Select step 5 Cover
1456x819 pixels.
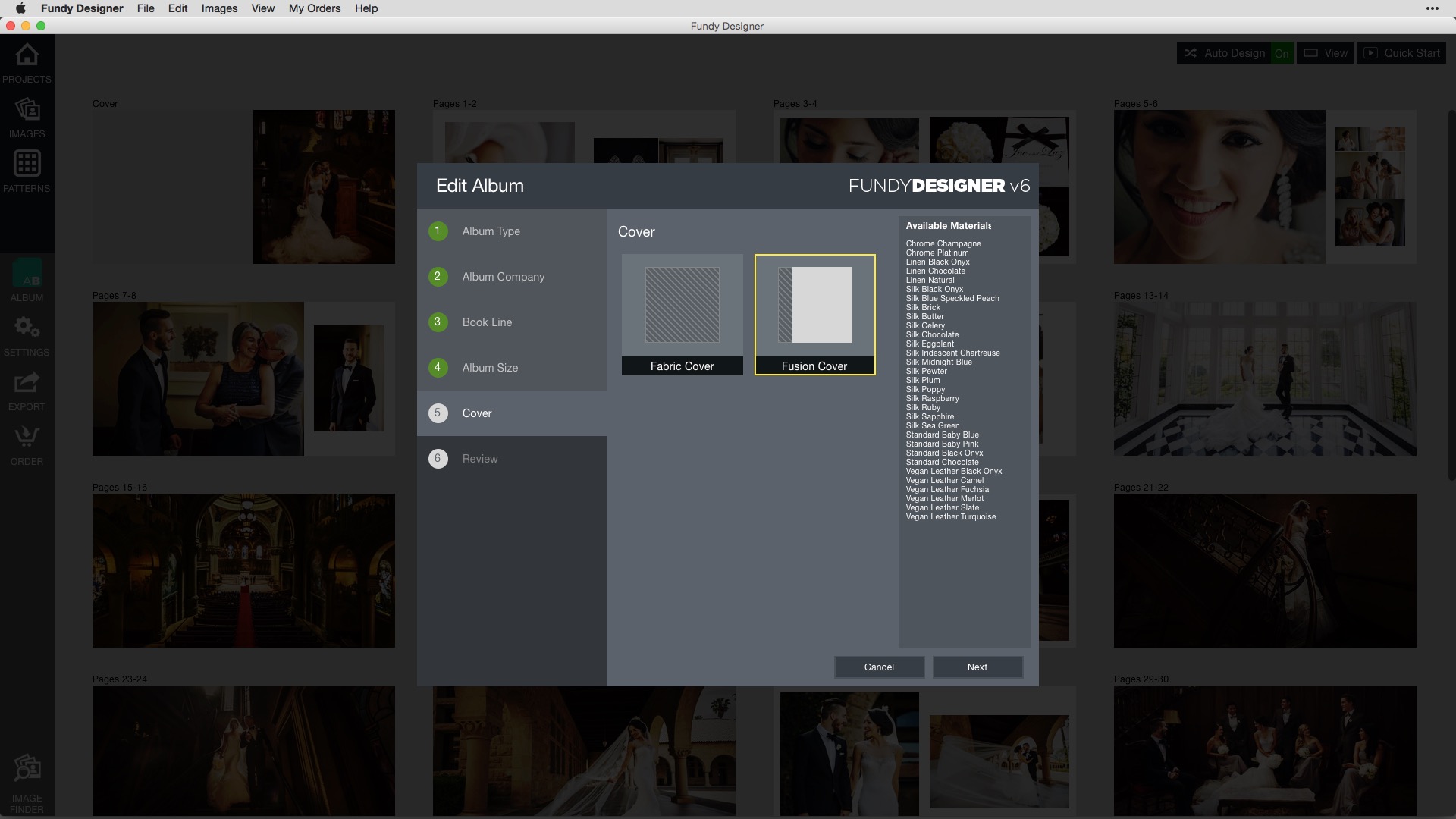(x=512, y=413)
